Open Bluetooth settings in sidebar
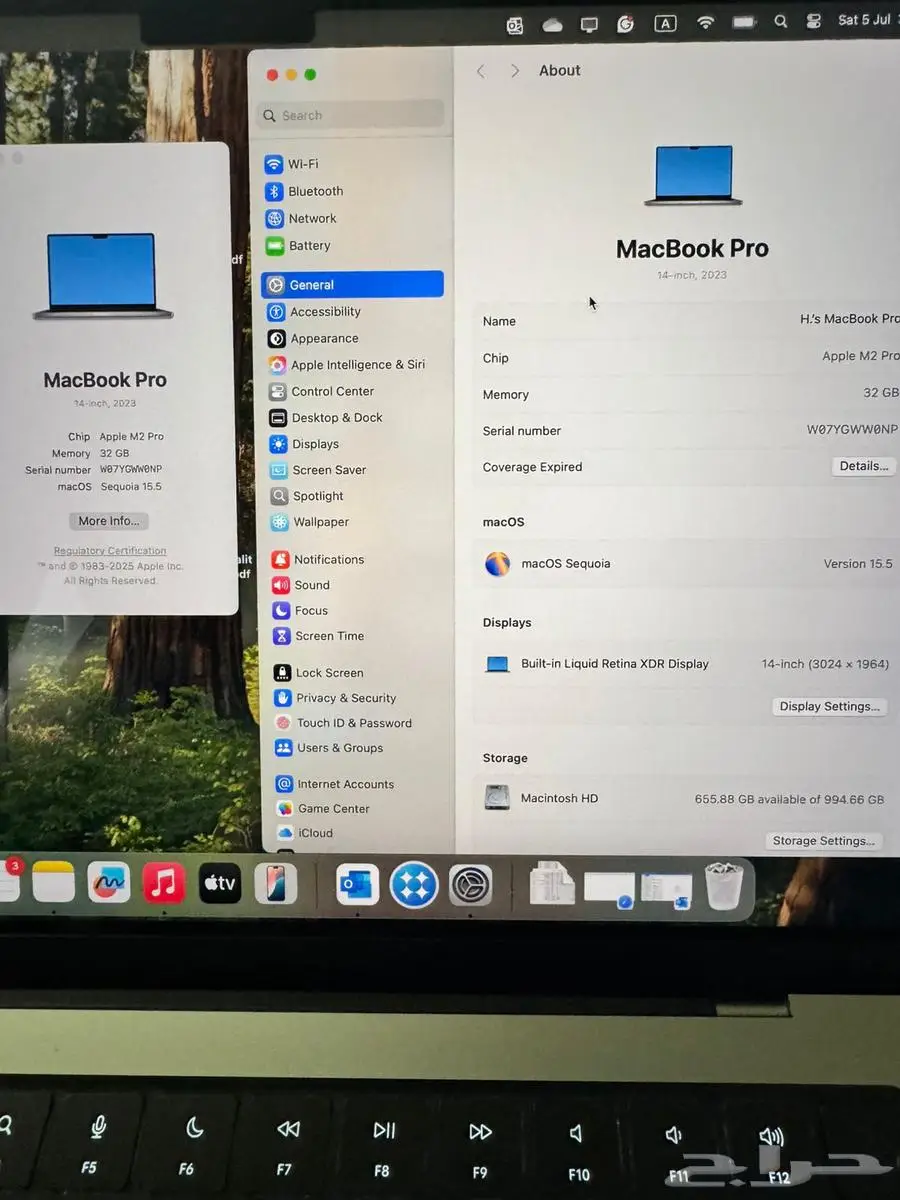 304,191
